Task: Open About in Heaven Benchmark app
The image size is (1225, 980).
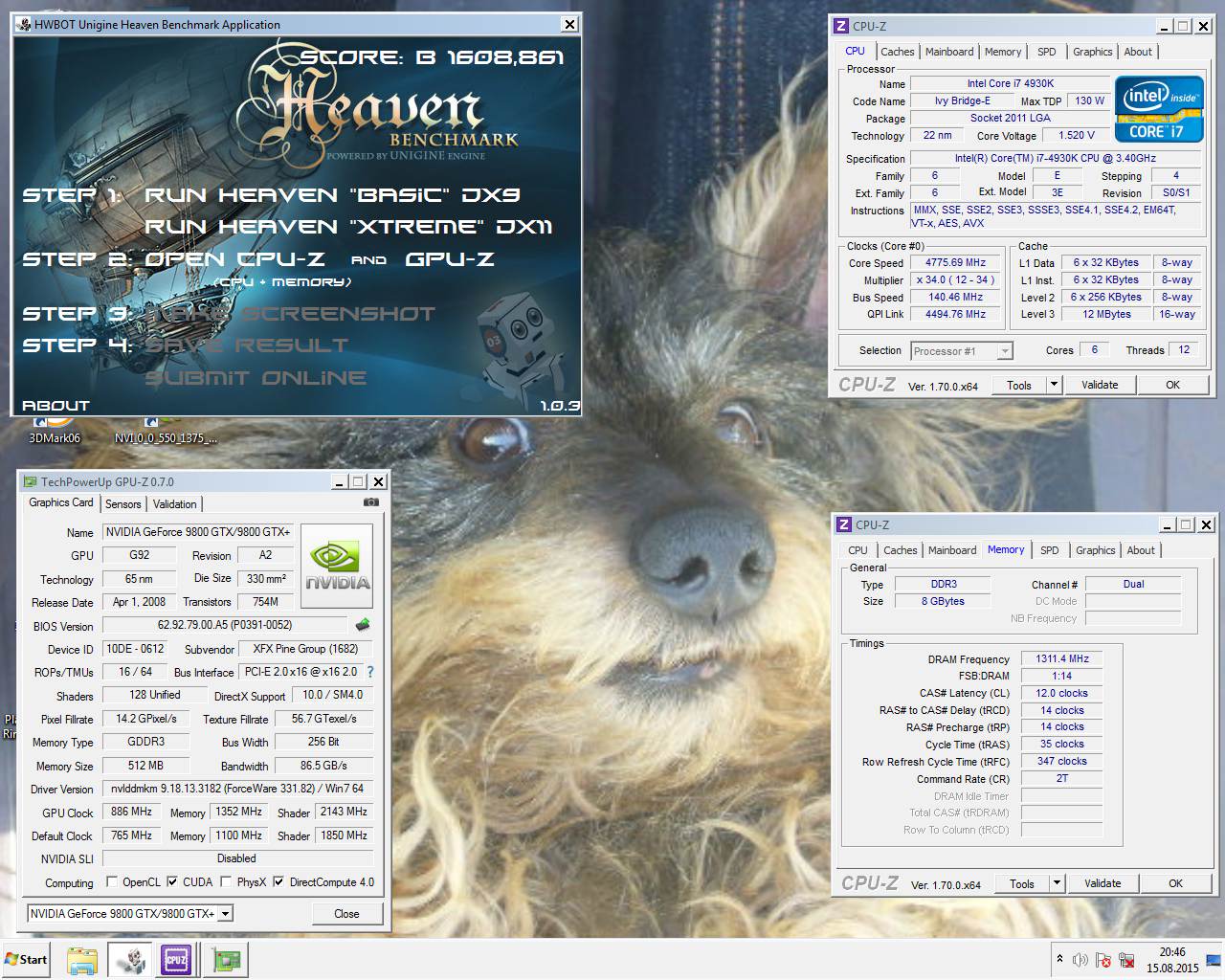Action: pos(56,406)
